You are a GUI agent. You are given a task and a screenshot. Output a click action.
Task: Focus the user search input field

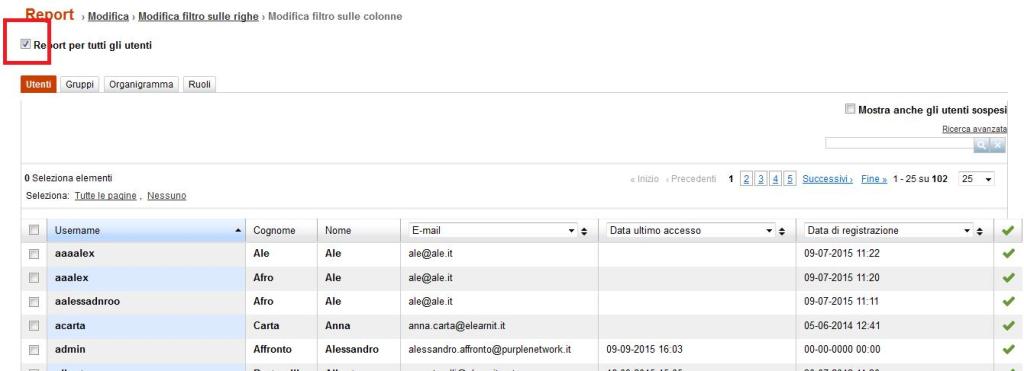899,144
